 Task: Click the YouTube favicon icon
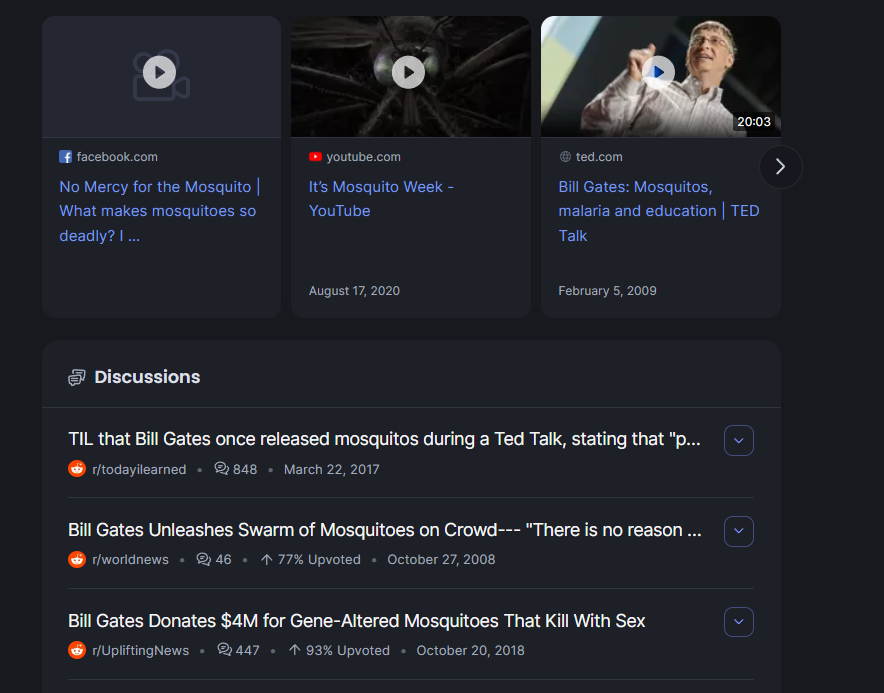coord(315,157)
